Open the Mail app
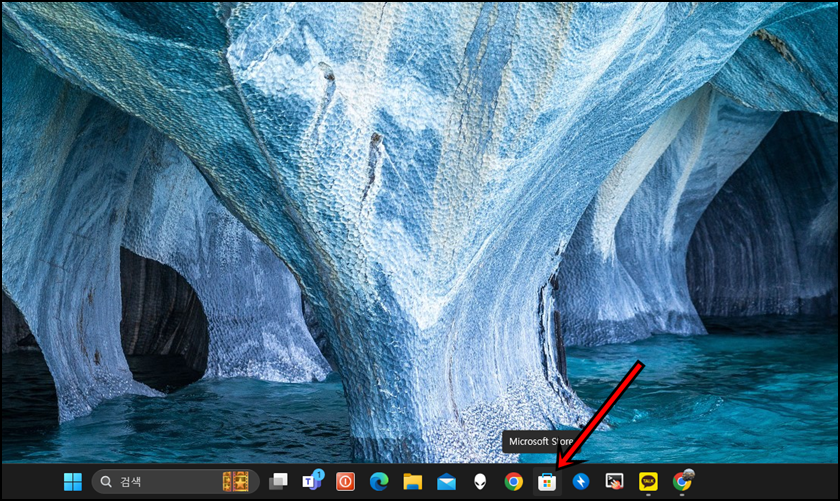This screenshot has height=501, width=840. click(x=446, y=482)
